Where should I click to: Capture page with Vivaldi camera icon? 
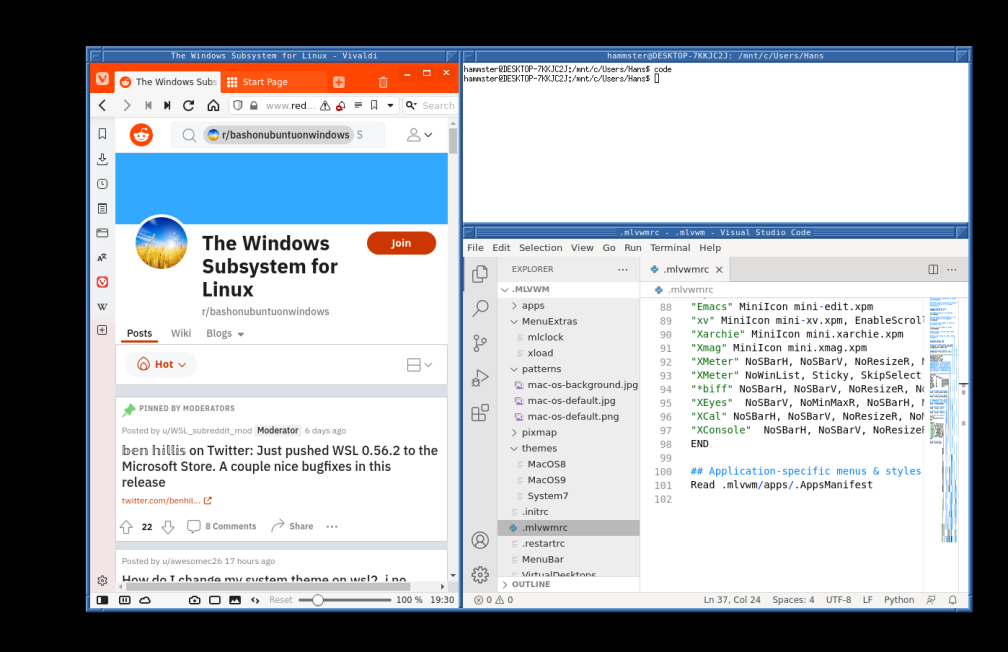tap(194, 600)
